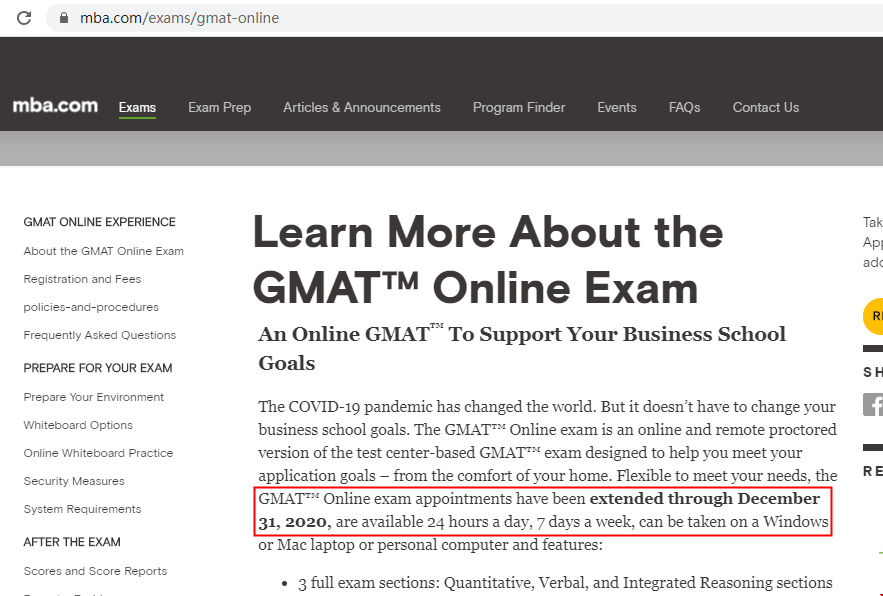
Task: Open FAQs from the top navigation
Action: point(684,108)
